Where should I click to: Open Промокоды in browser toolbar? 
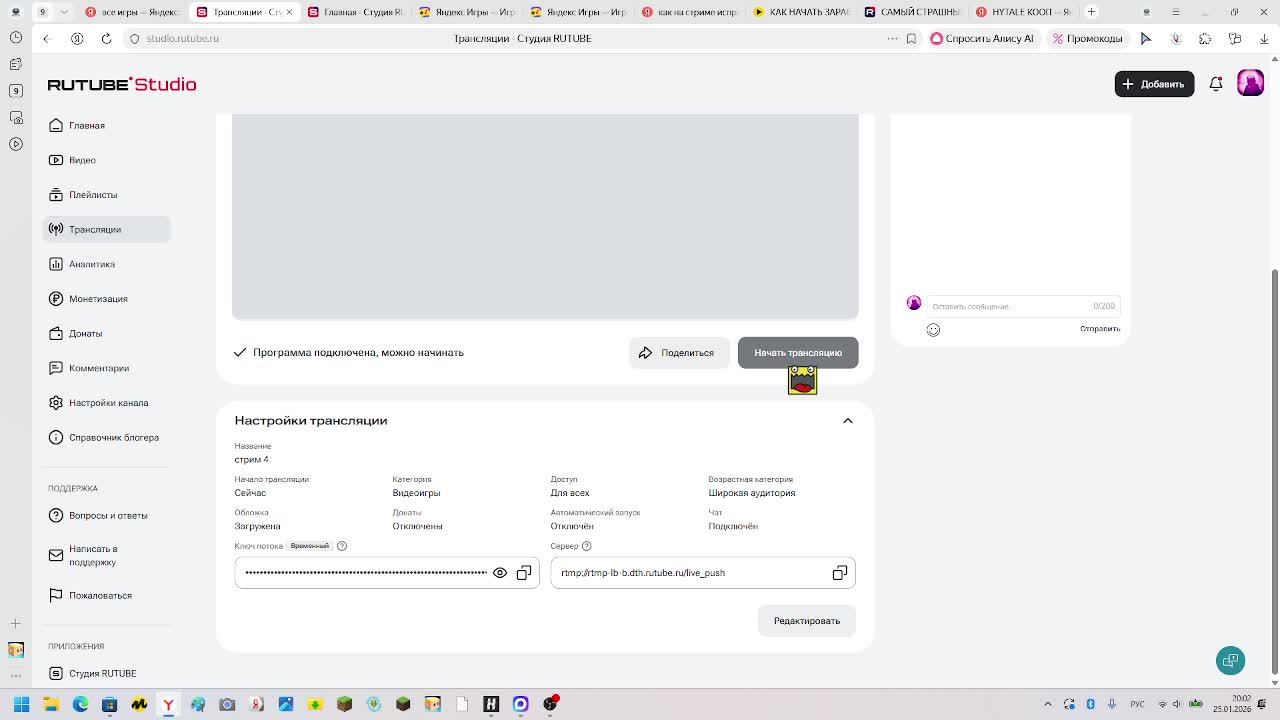point(1088,38)
